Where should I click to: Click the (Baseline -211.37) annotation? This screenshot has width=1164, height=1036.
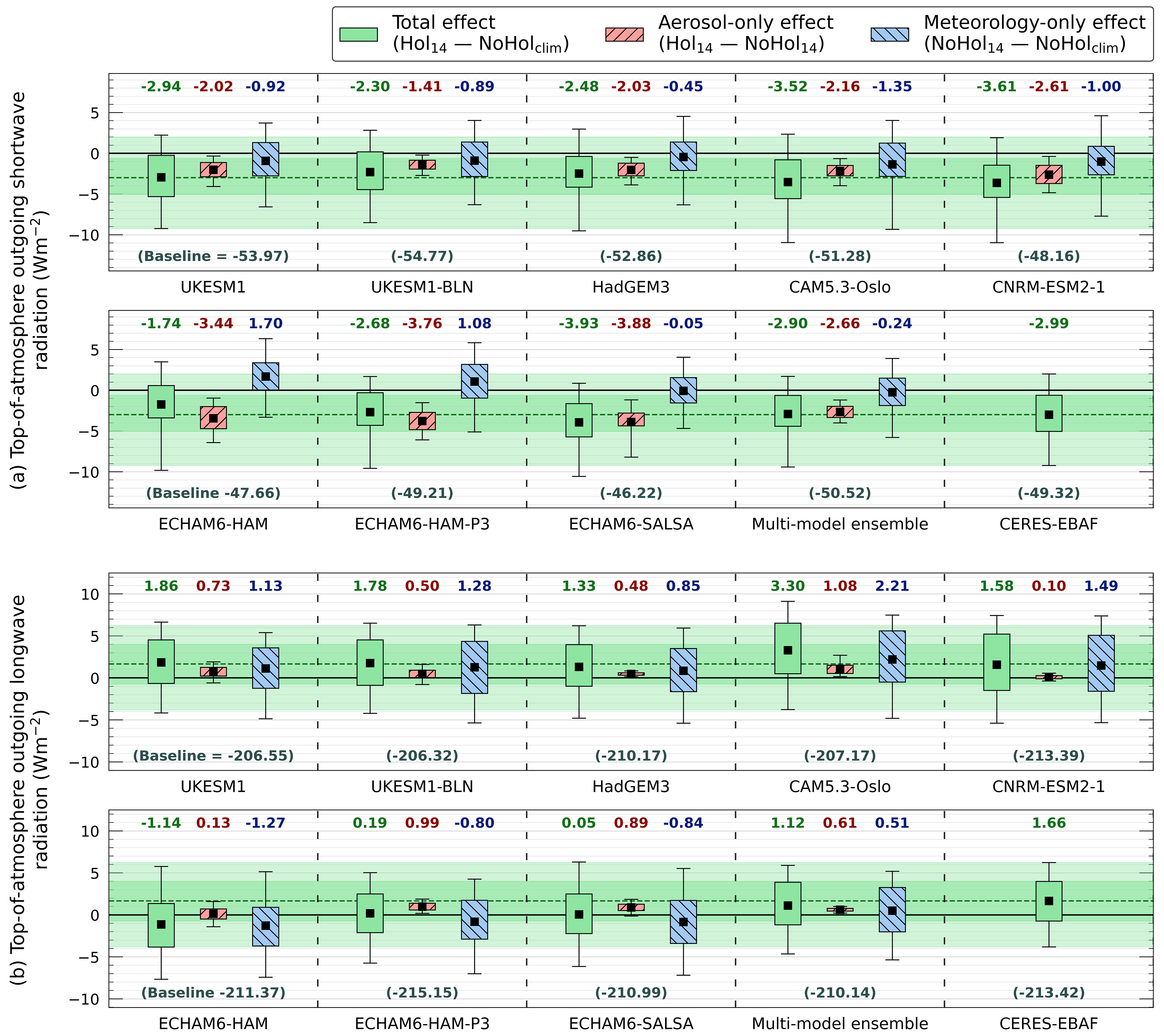[x=213, y=993]
